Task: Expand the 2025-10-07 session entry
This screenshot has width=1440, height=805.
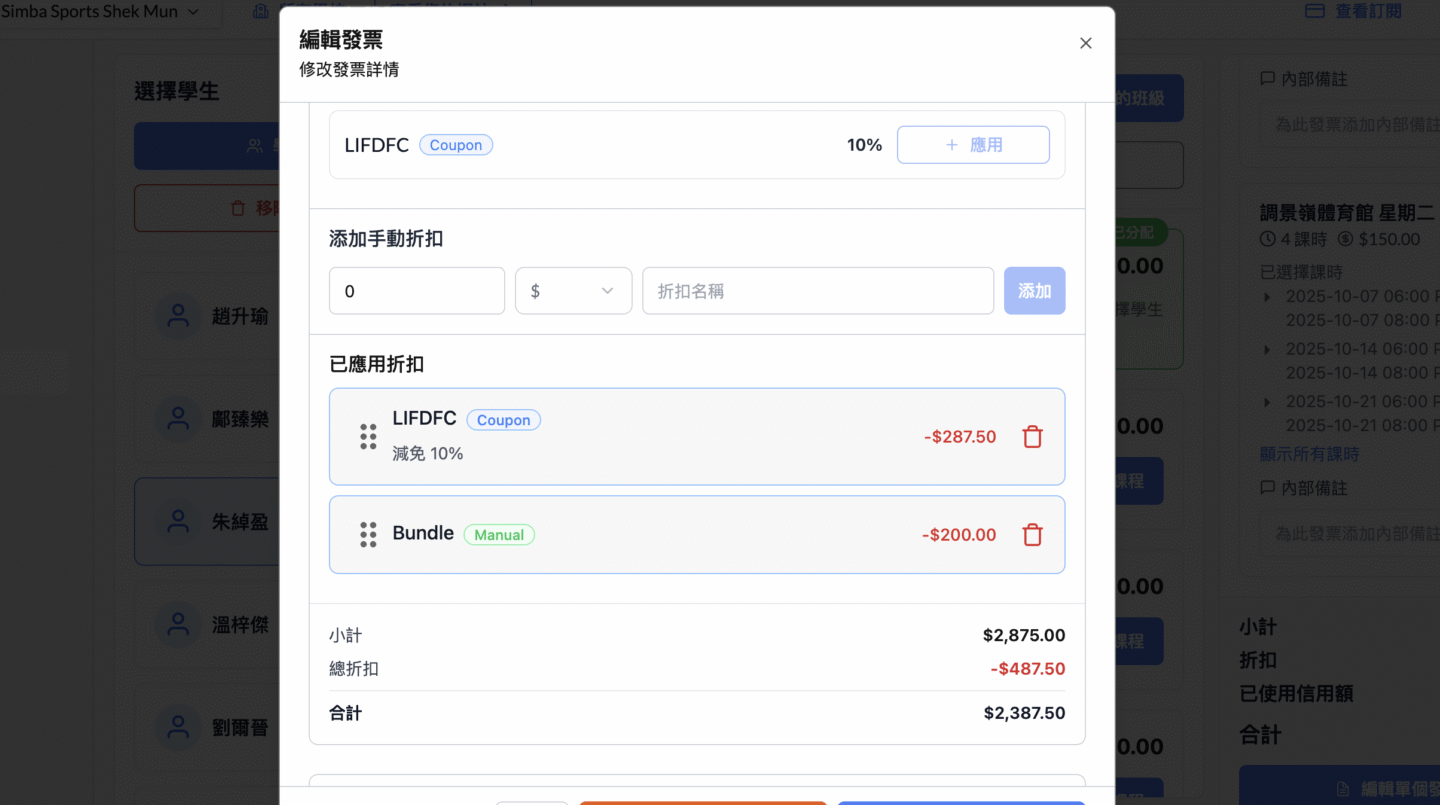Action: (1268, 297)
